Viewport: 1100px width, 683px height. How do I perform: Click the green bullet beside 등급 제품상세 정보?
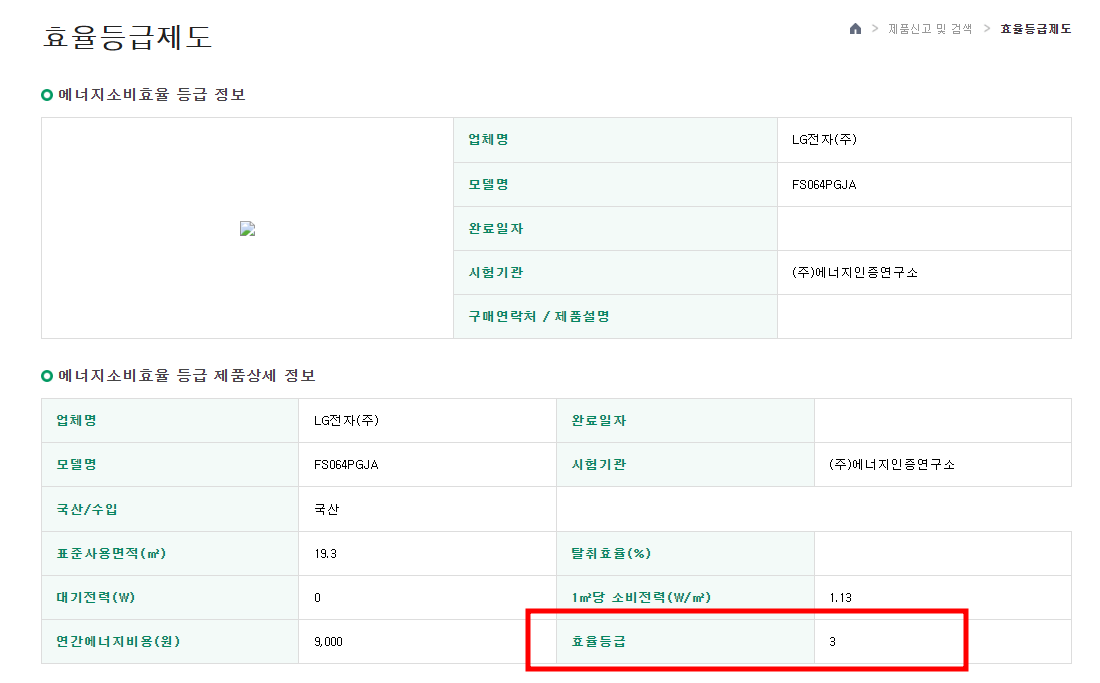[x=44, y=376]
